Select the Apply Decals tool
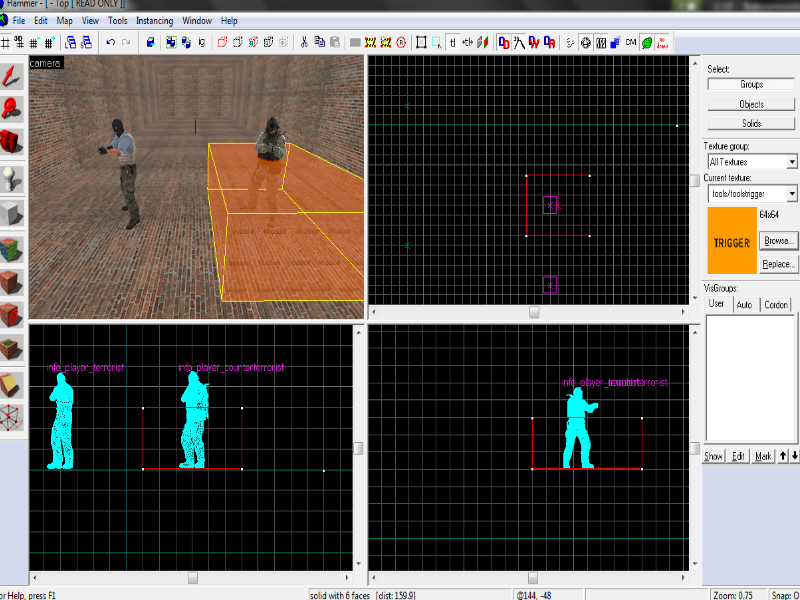 pos(11,315)
